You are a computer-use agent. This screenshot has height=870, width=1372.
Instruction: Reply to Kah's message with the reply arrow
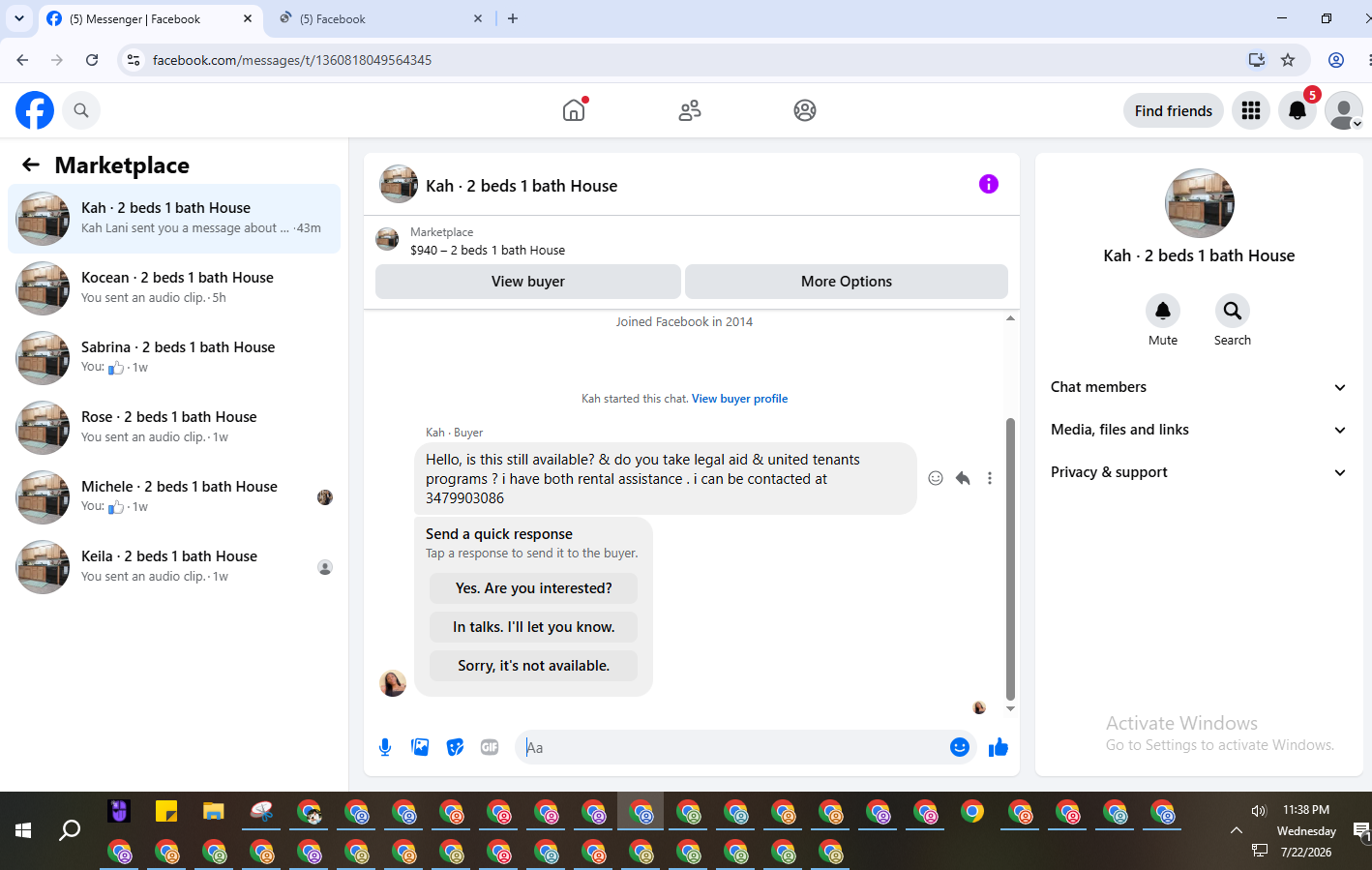point(963,478)
